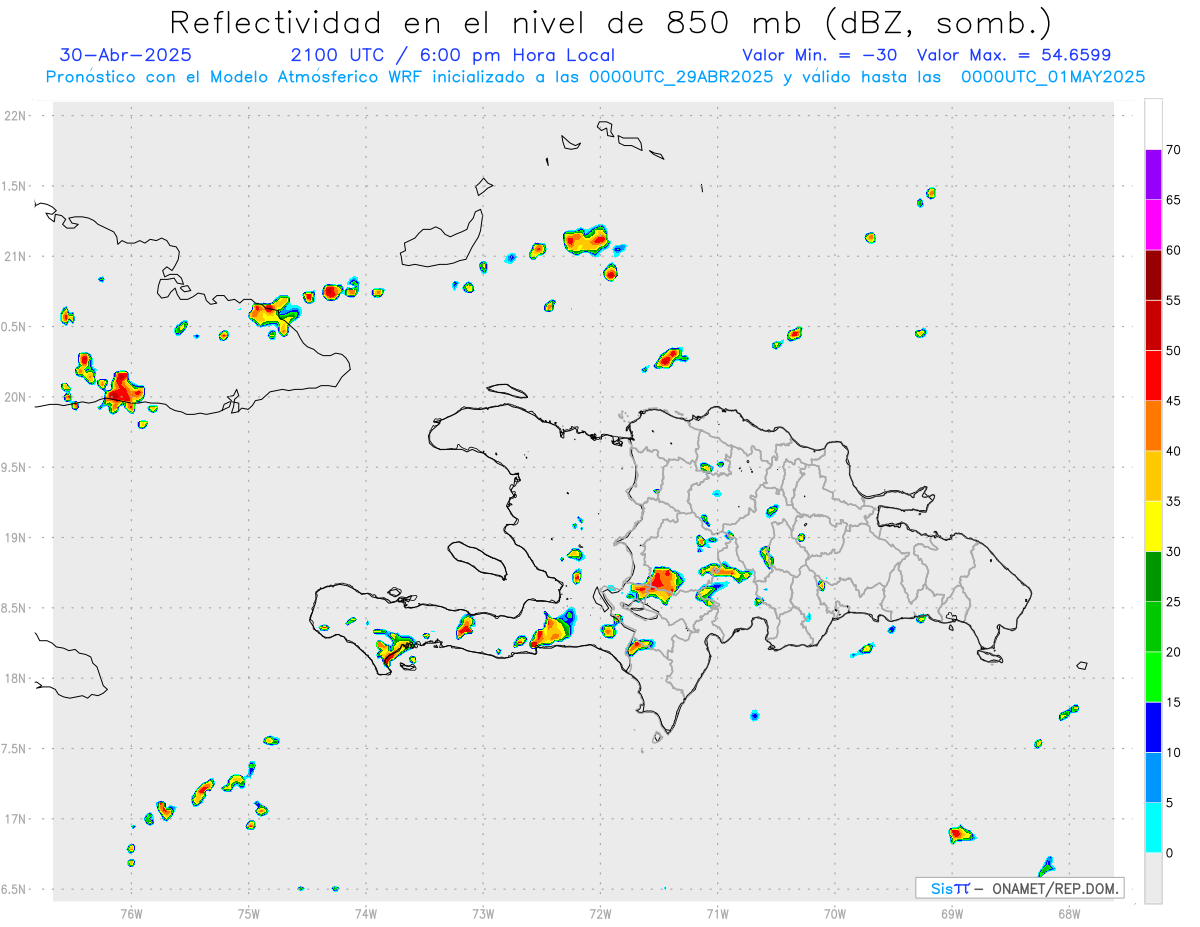Click the initialization stamp "0000UTC_29ABR2025"
Viewport: 1200px width, 927px height.
(681, 77)
